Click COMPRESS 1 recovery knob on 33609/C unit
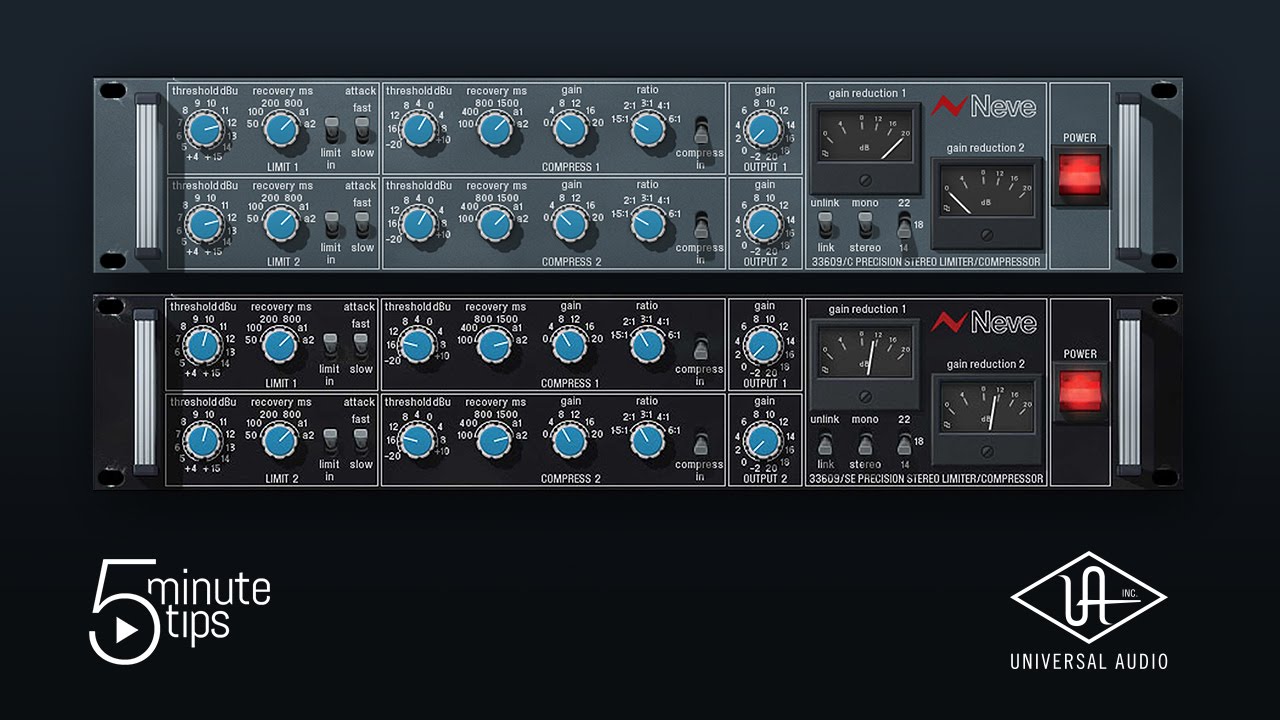The width and height of the screenshot is (1280, 720). [x=494, y=128]
